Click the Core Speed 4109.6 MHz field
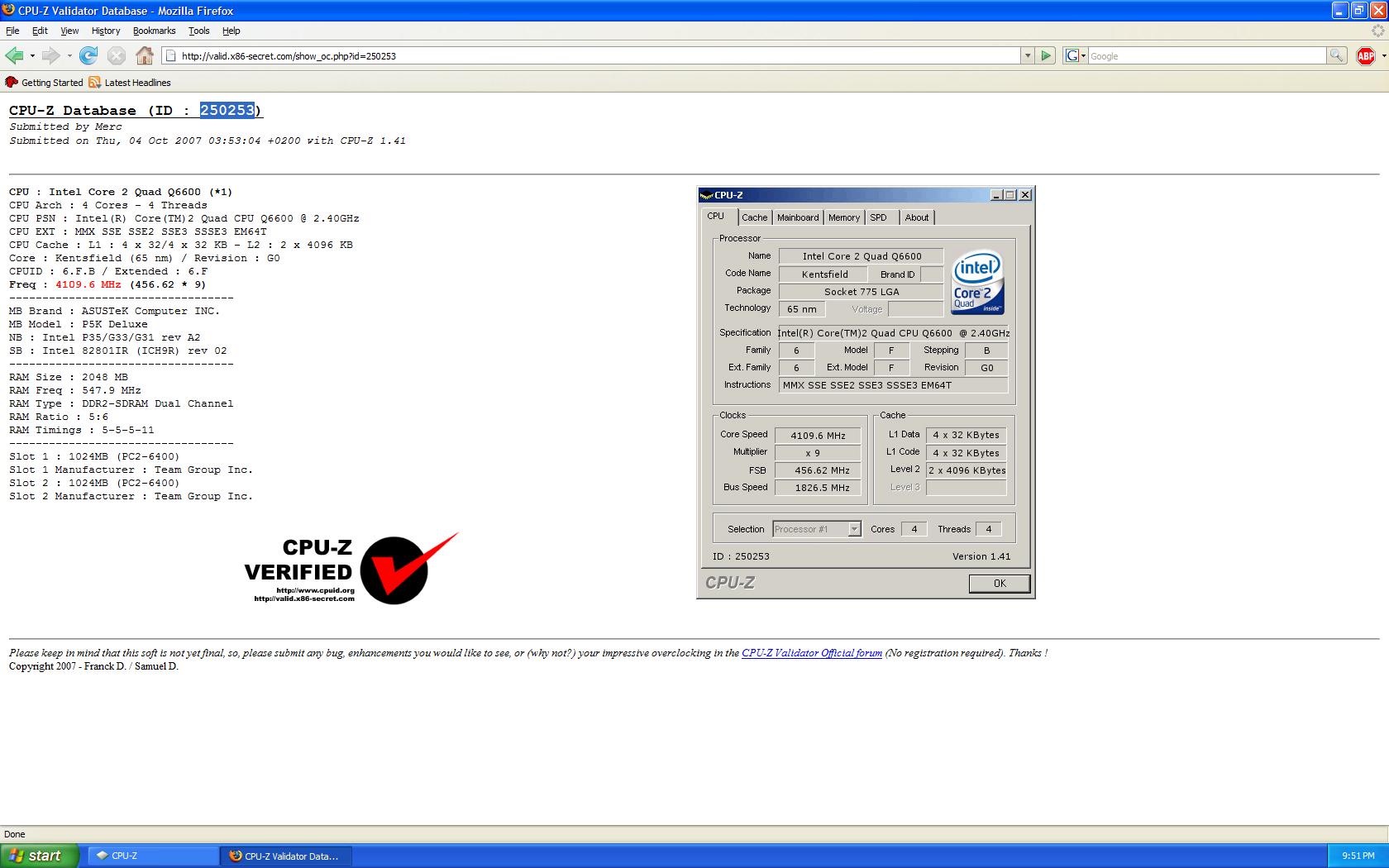This screenshot has width=1389, height=868. click(x=818, y=435)
